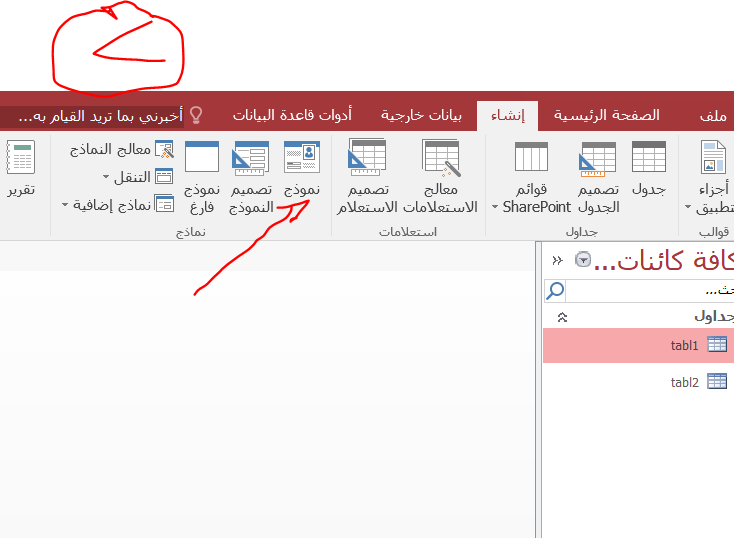Click the Tell Me lightbulb icon
Screen dimensions: 734x538
[x=196, y=115]
